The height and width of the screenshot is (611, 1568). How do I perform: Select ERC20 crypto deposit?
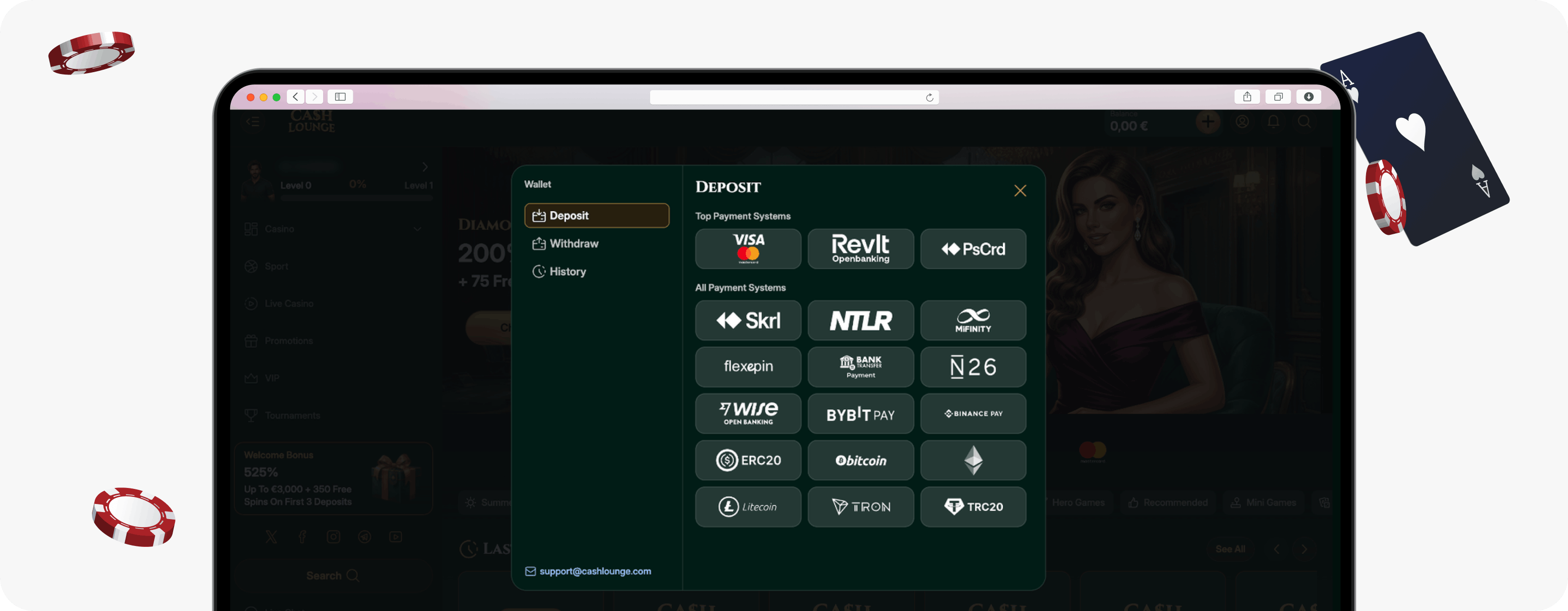click(x=748, y=461)
